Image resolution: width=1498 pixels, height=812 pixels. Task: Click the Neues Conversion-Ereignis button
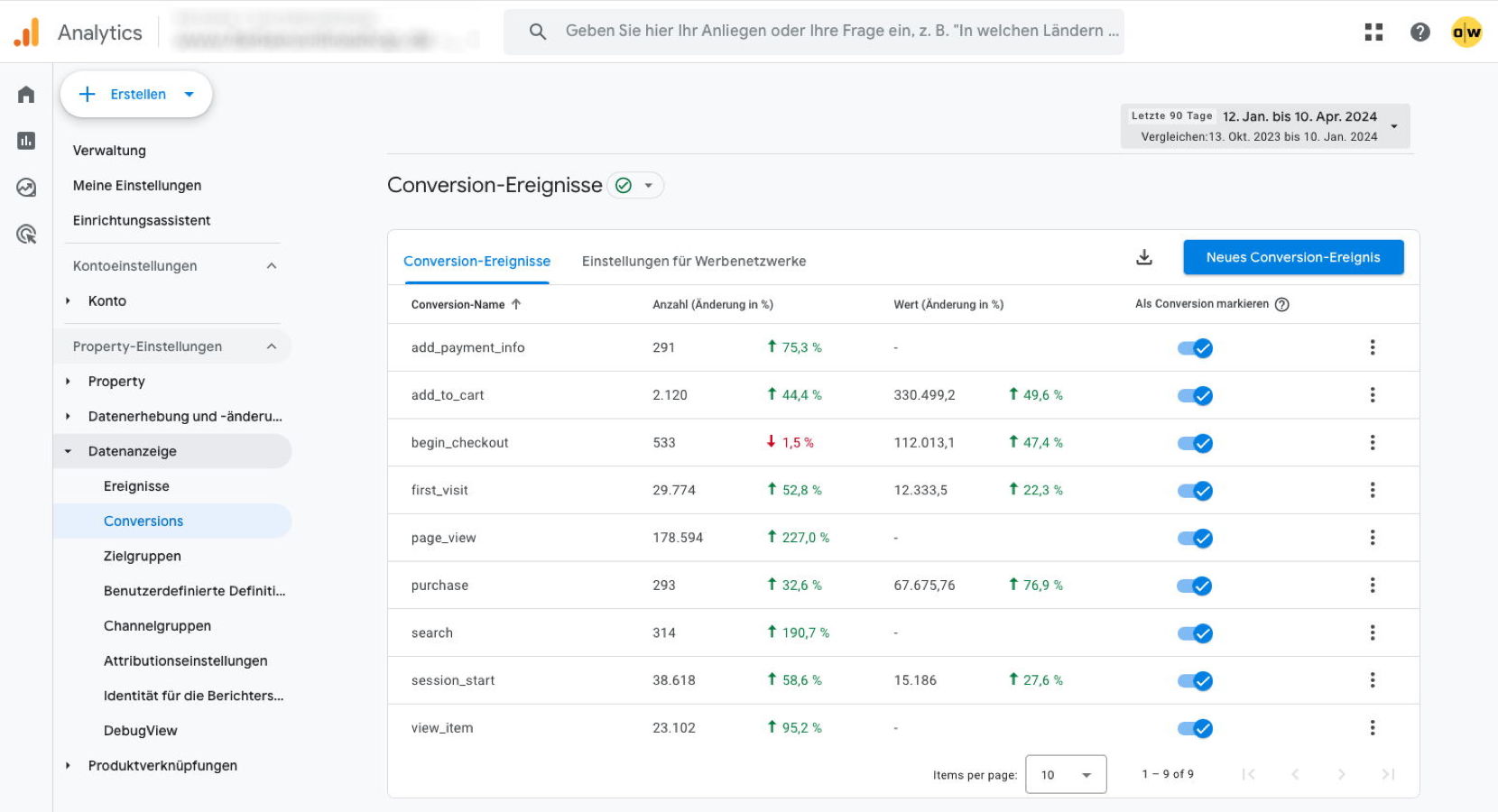point(1292,258)
